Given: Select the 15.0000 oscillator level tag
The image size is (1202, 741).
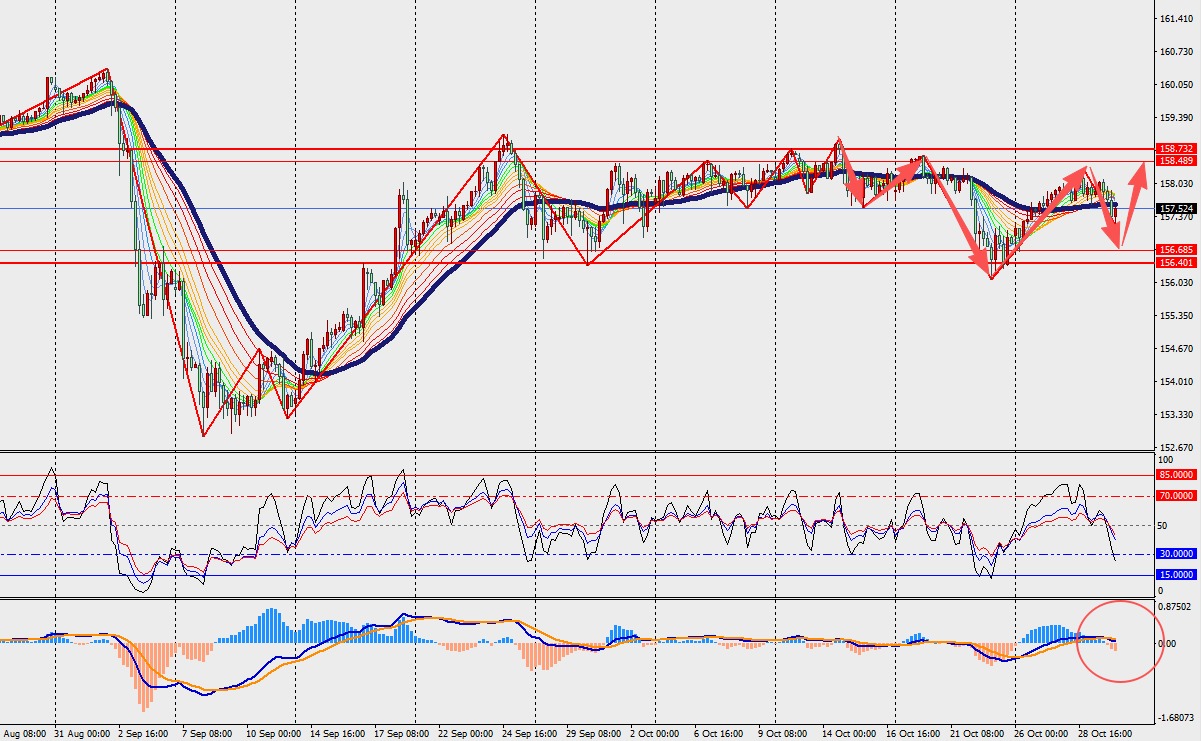Looking at the screenshot, I should click(x=1176, y=575).
